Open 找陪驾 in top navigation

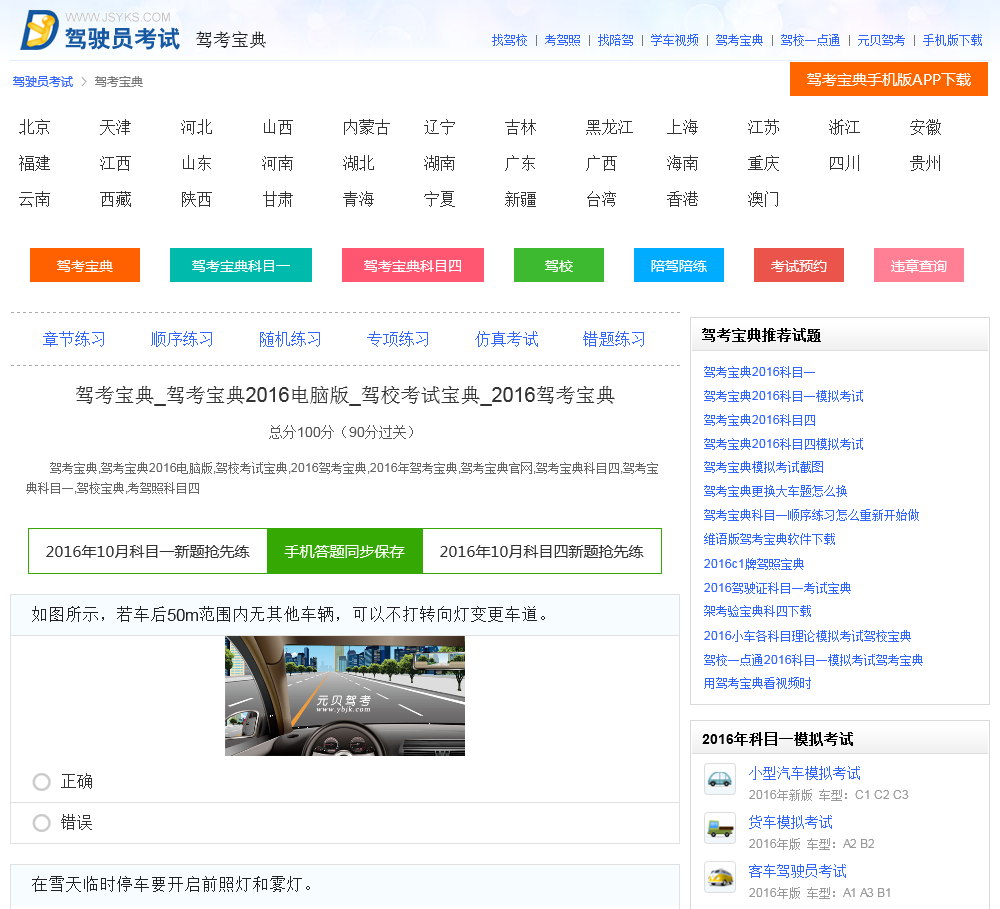pos(615,40)
